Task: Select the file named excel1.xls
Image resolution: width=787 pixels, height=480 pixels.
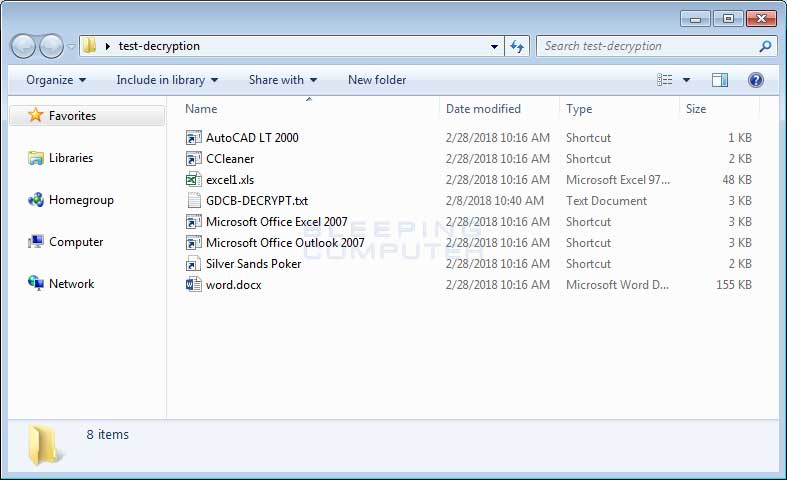Action: [230, 180]
